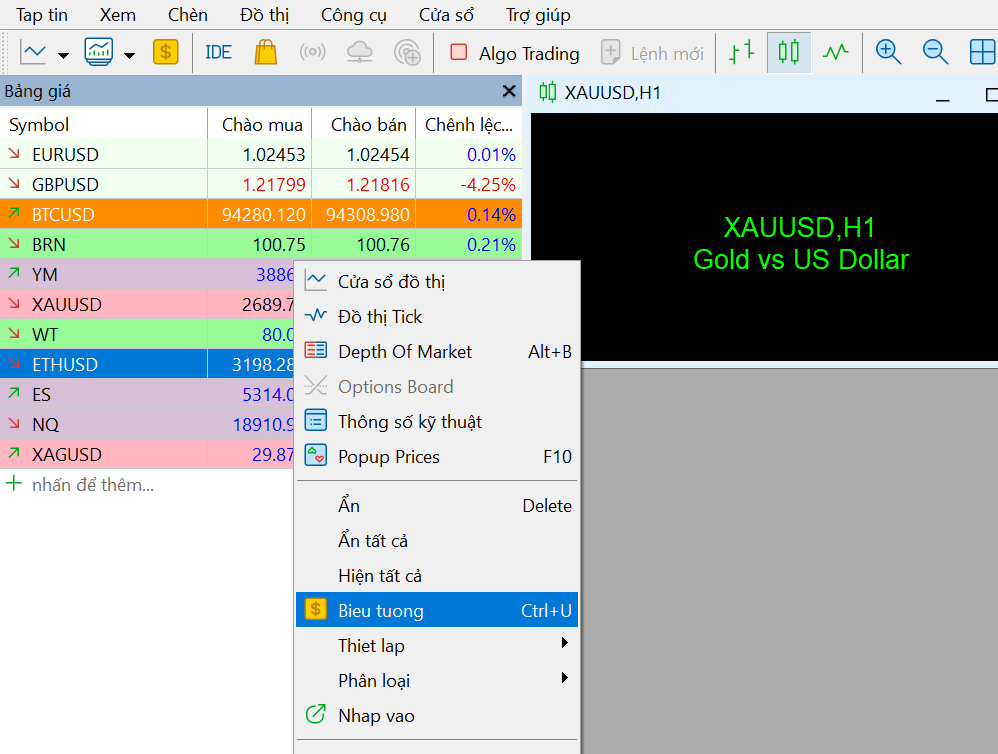Select the WT symbol row
The height and width of the screenshot is (754, 998).
[147, 334]
